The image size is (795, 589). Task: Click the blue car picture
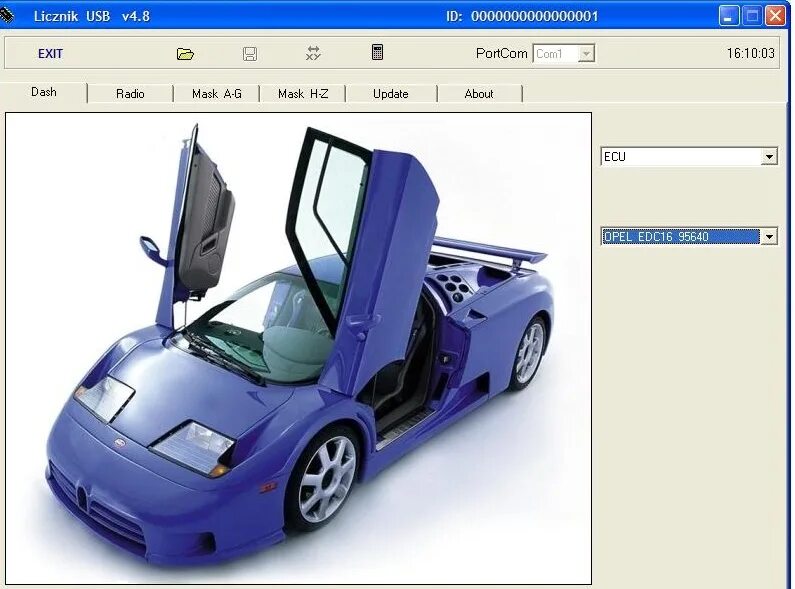click(x=298, y=349)
